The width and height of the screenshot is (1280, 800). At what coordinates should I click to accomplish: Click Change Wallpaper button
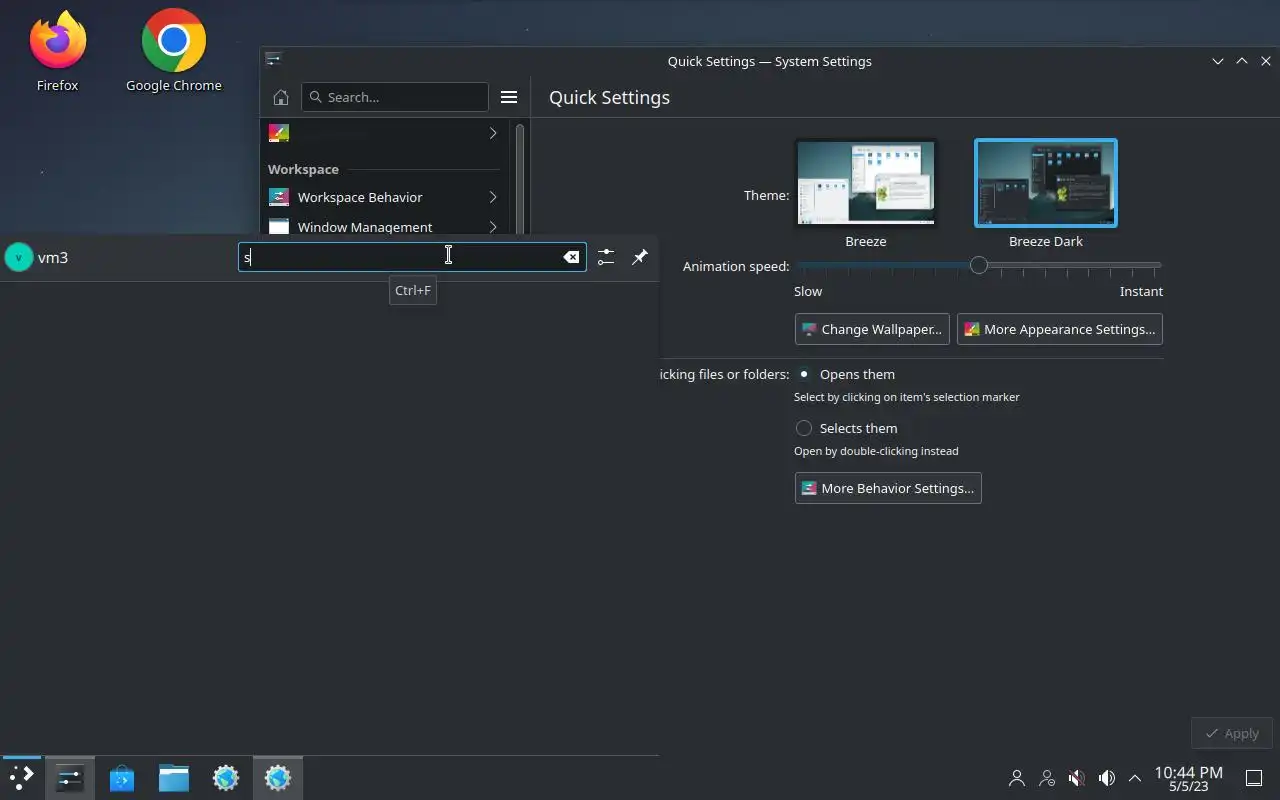tap(872, 329)
